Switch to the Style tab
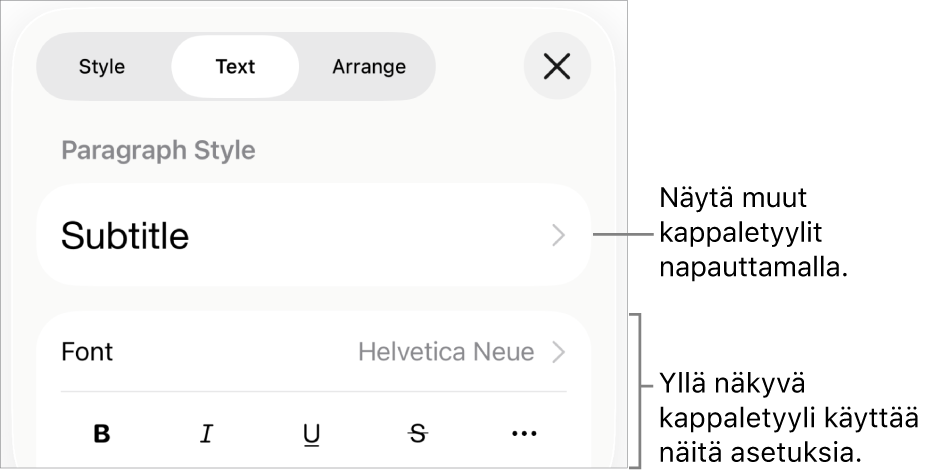 (102, 67)
